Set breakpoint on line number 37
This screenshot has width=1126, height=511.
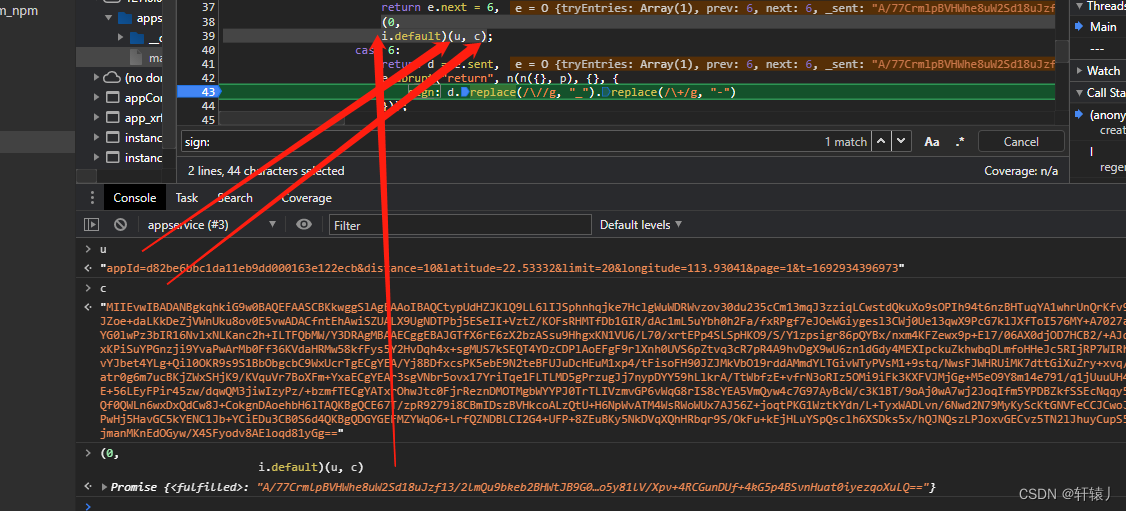click(208, 7)
